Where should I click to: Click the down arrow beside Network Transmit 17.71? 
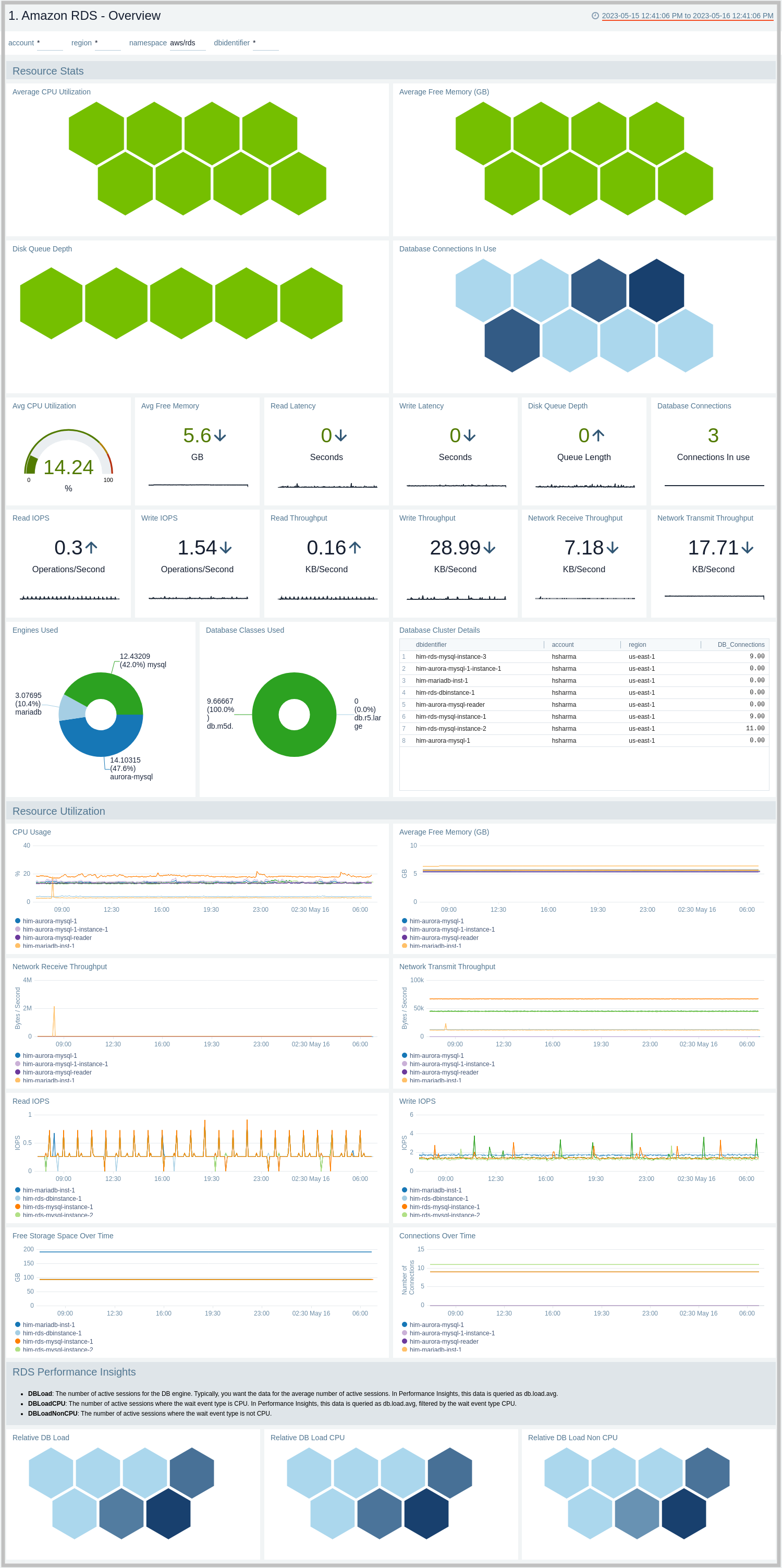[747, 548]
